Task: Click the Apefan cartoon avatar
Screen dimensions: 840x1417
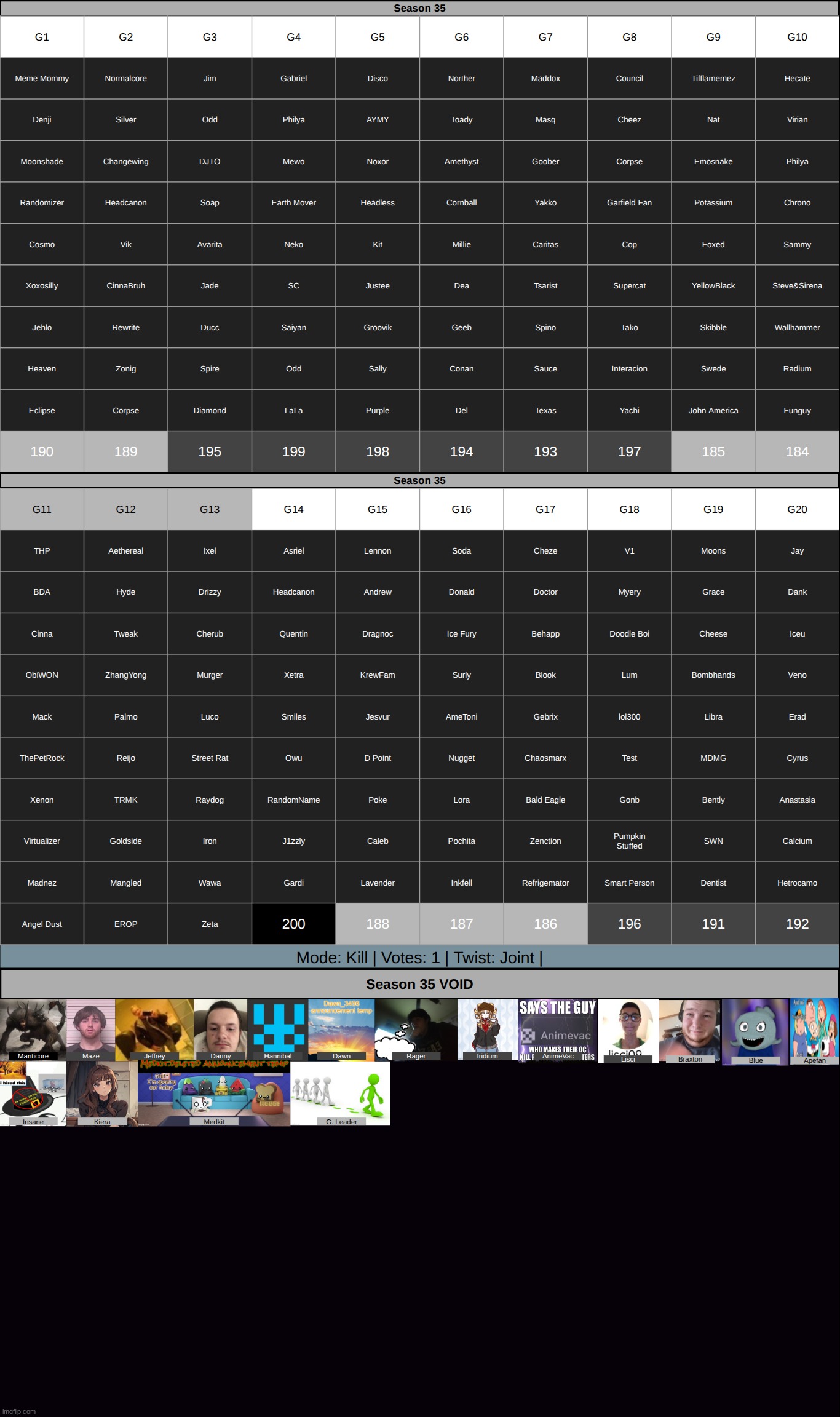Action: point(814,1031)
